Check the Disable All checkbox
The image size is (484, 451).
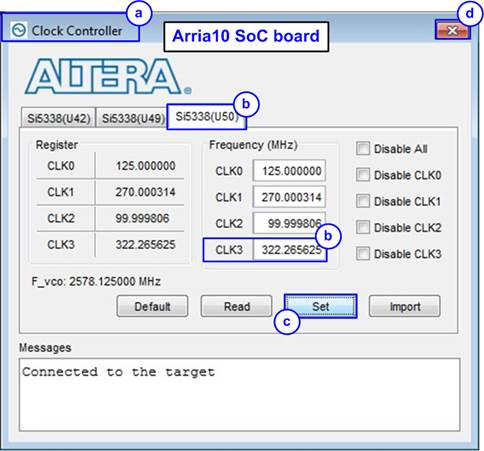point(363,149)
